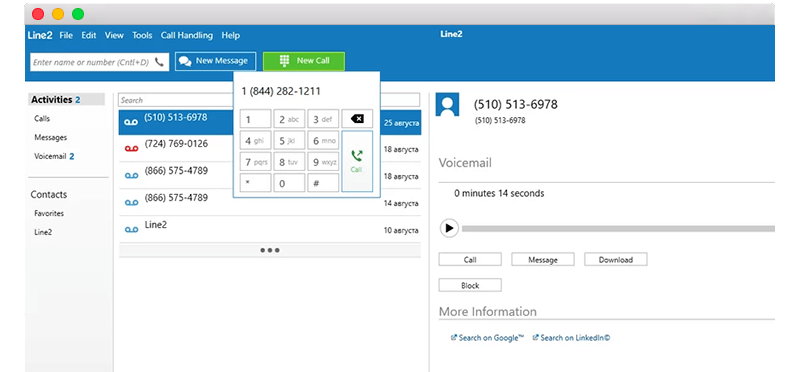
Task: Open the Edit menu
Action: point(89,35)
